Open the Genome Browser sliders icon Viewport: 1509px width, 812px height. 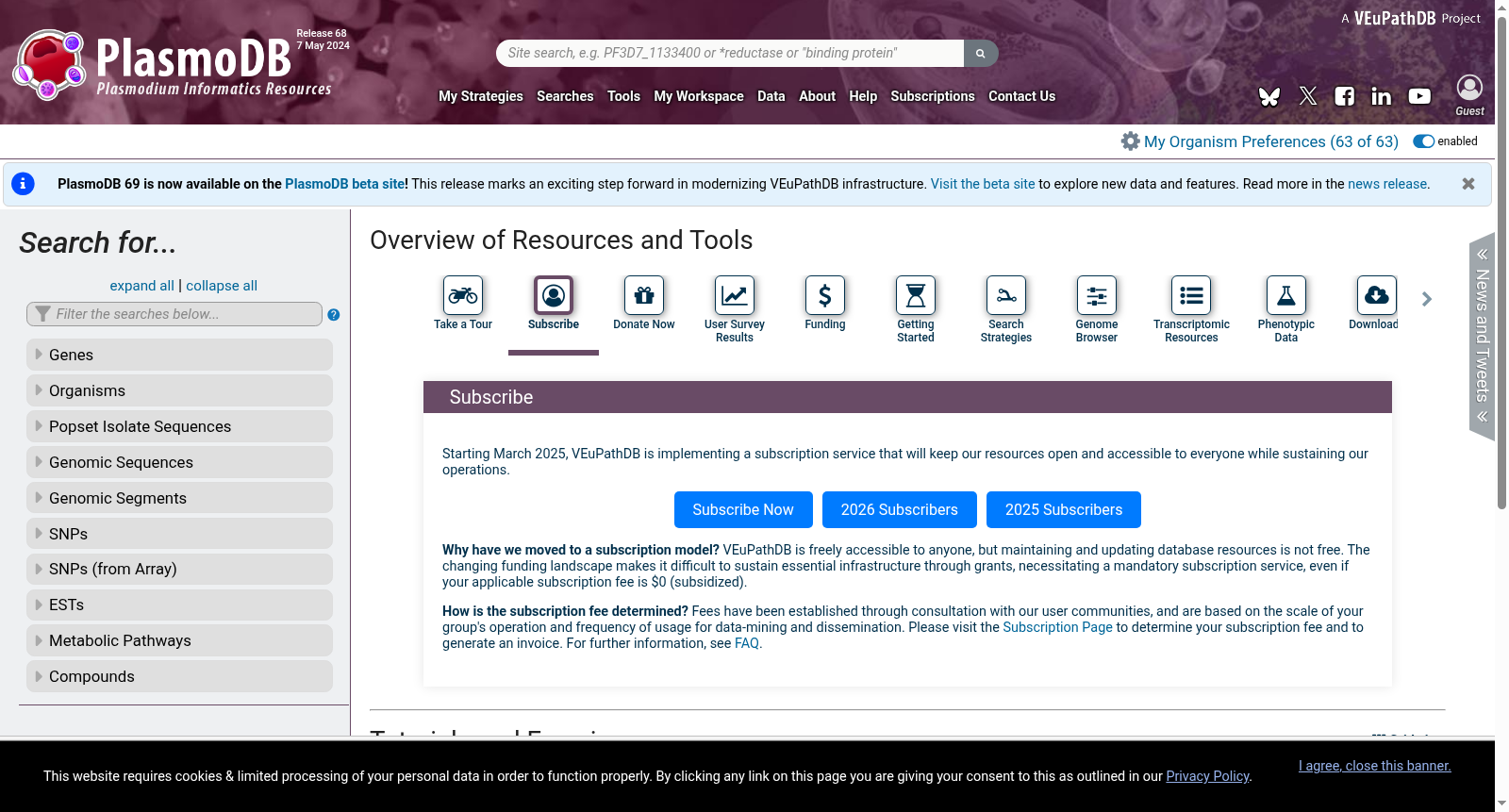1097,295
